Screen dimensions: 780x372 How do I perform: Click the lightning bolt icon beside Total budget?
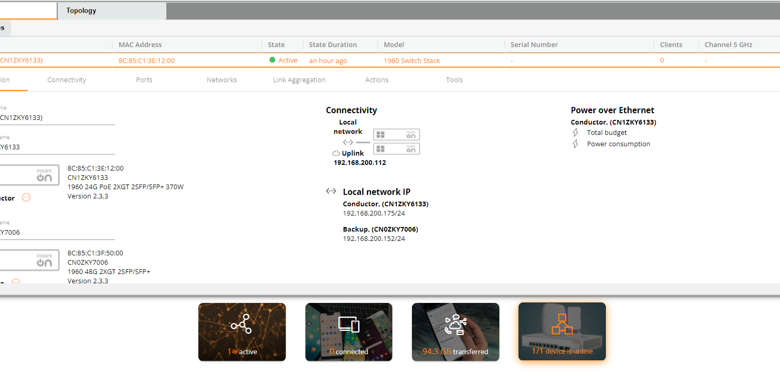[x=576, y=133]
